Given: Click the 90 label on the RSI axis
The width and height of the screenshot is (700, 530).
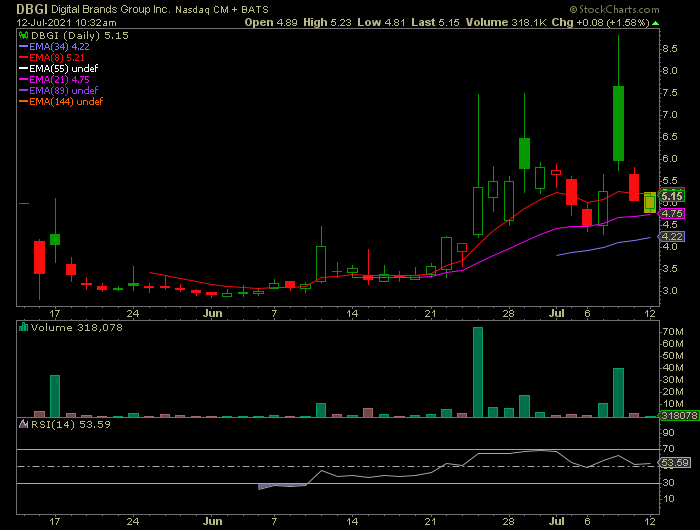Looking at the screenshot, I should tap(668, 433).
